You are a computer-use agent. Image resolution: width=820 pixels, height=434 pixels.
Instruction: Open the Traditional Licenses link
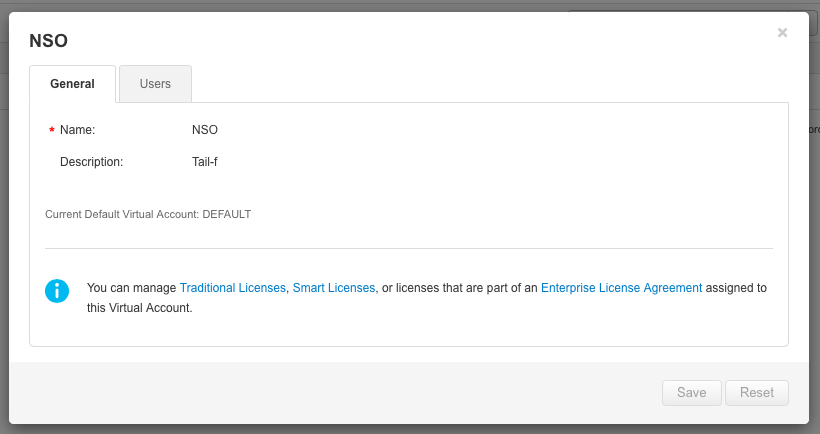click(x=233, y=288)
